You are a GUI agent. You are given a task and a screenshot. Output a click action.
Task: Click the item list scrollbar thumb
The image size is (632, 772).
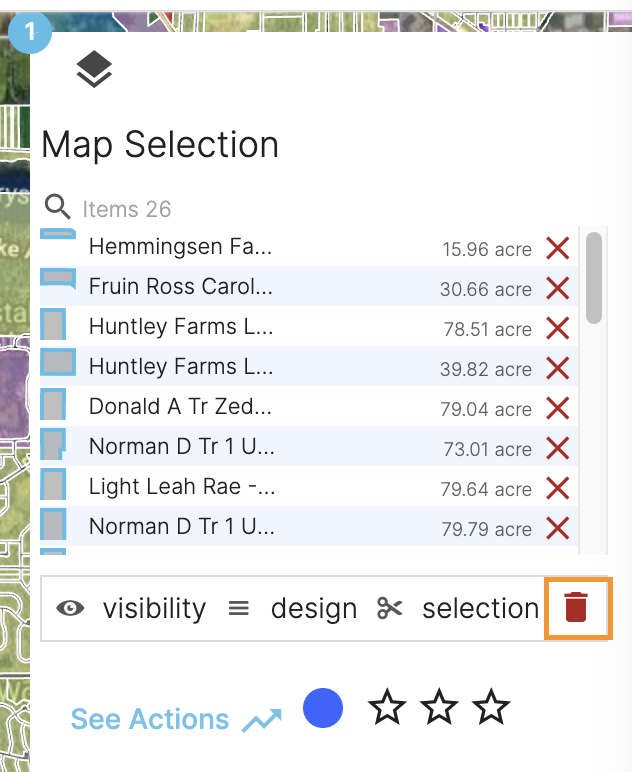[594, 278]
